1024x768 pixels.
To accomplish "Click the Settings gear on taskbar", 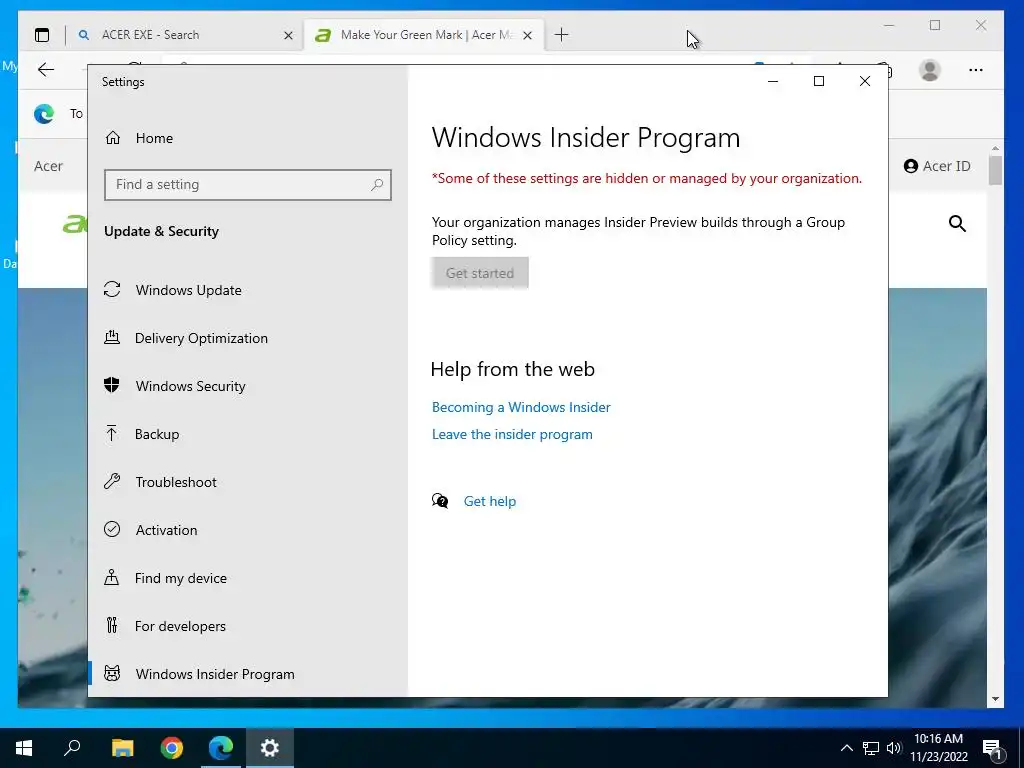I will coord(270,748).
